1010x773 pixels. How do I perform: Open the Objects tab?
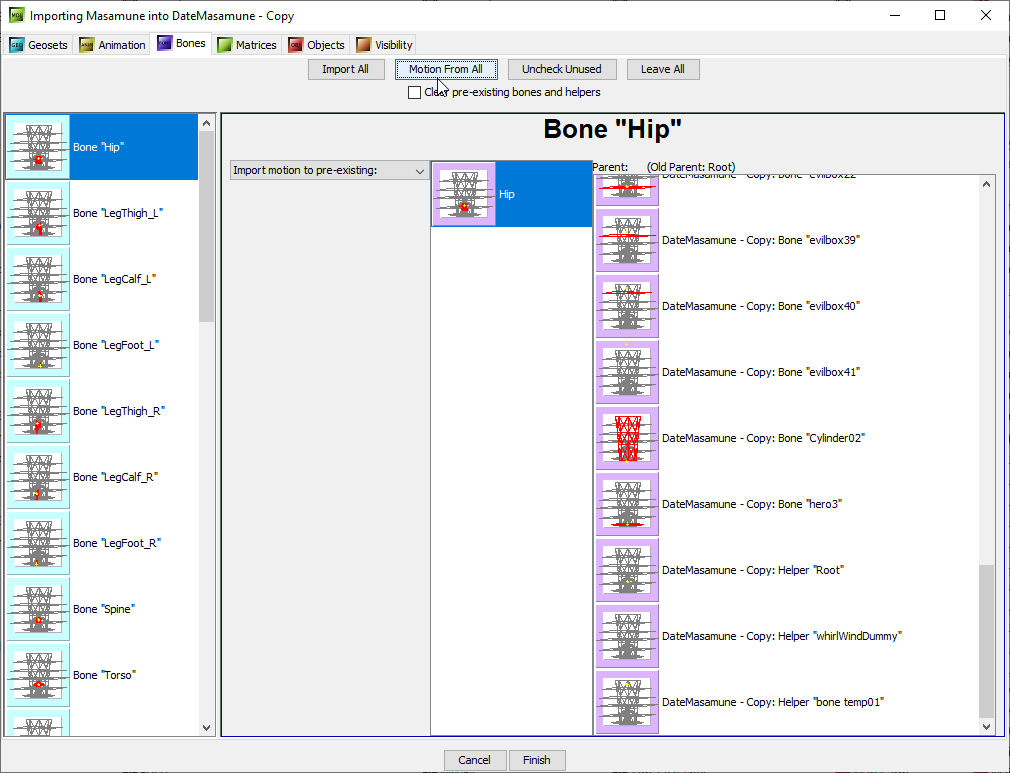[x=317, y=45]
